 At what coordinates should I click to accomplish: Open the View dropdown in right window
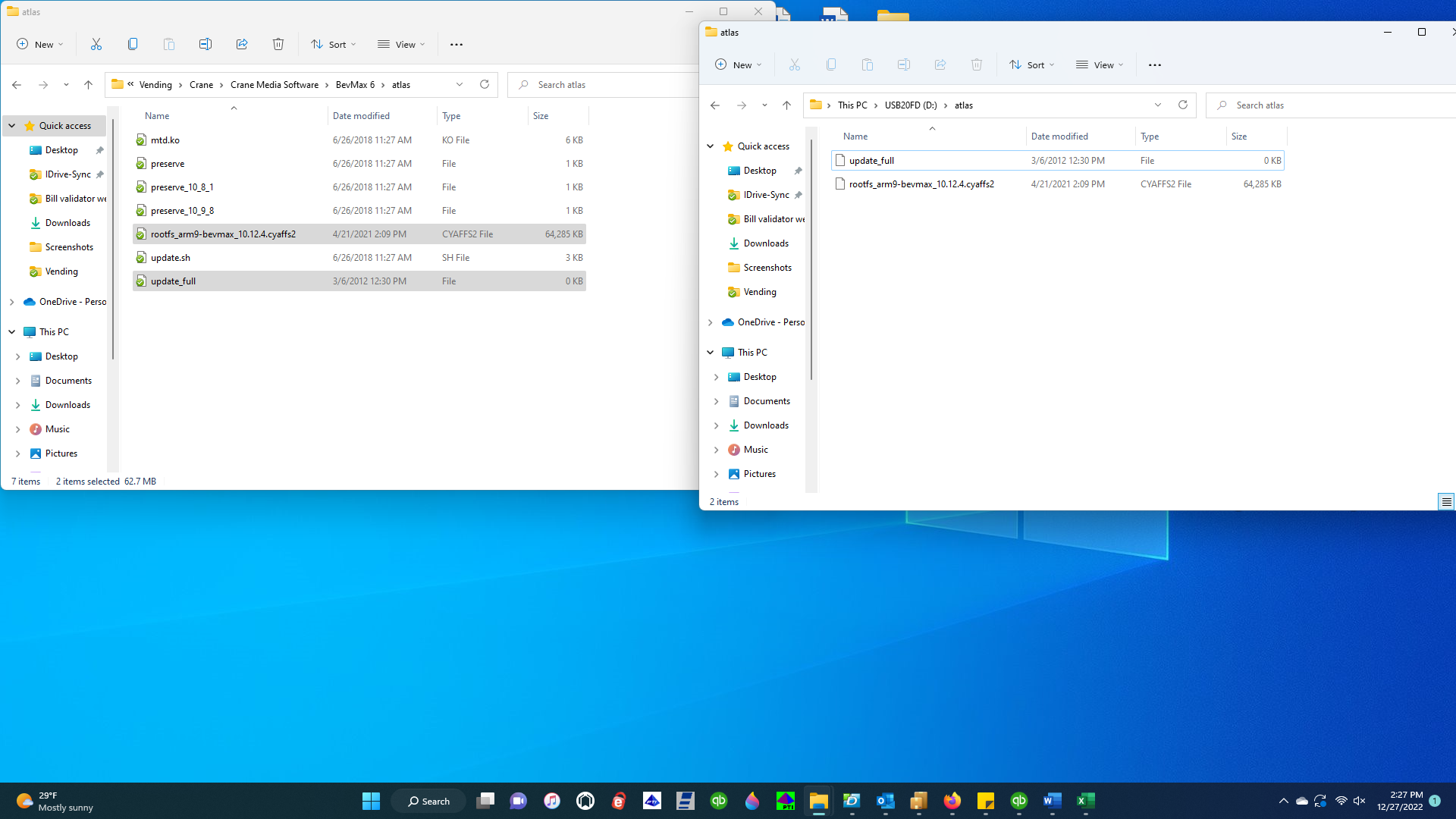[1100, 65]
